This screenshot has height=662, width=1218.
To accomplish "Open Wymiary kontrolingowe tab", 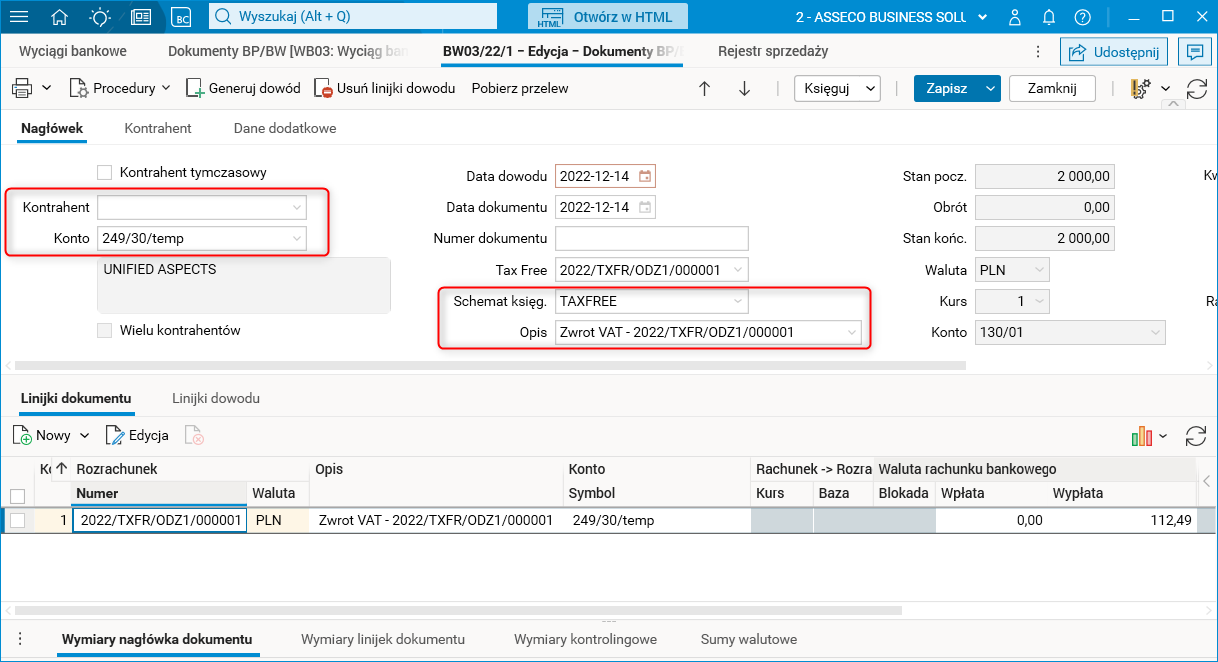I will coord(585,639).
